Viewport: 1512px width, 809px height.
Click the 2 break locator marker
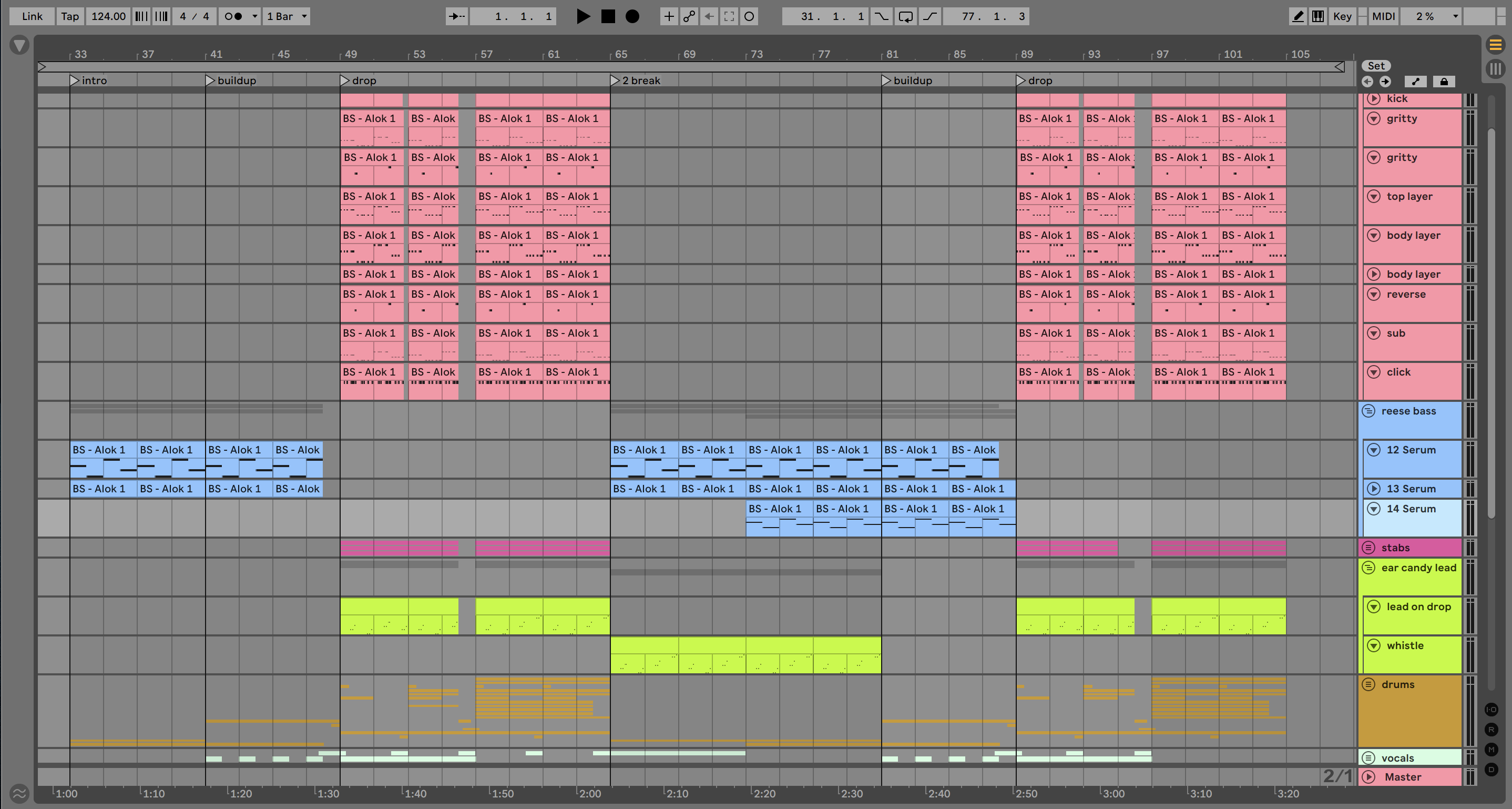[x=615, y=80]
